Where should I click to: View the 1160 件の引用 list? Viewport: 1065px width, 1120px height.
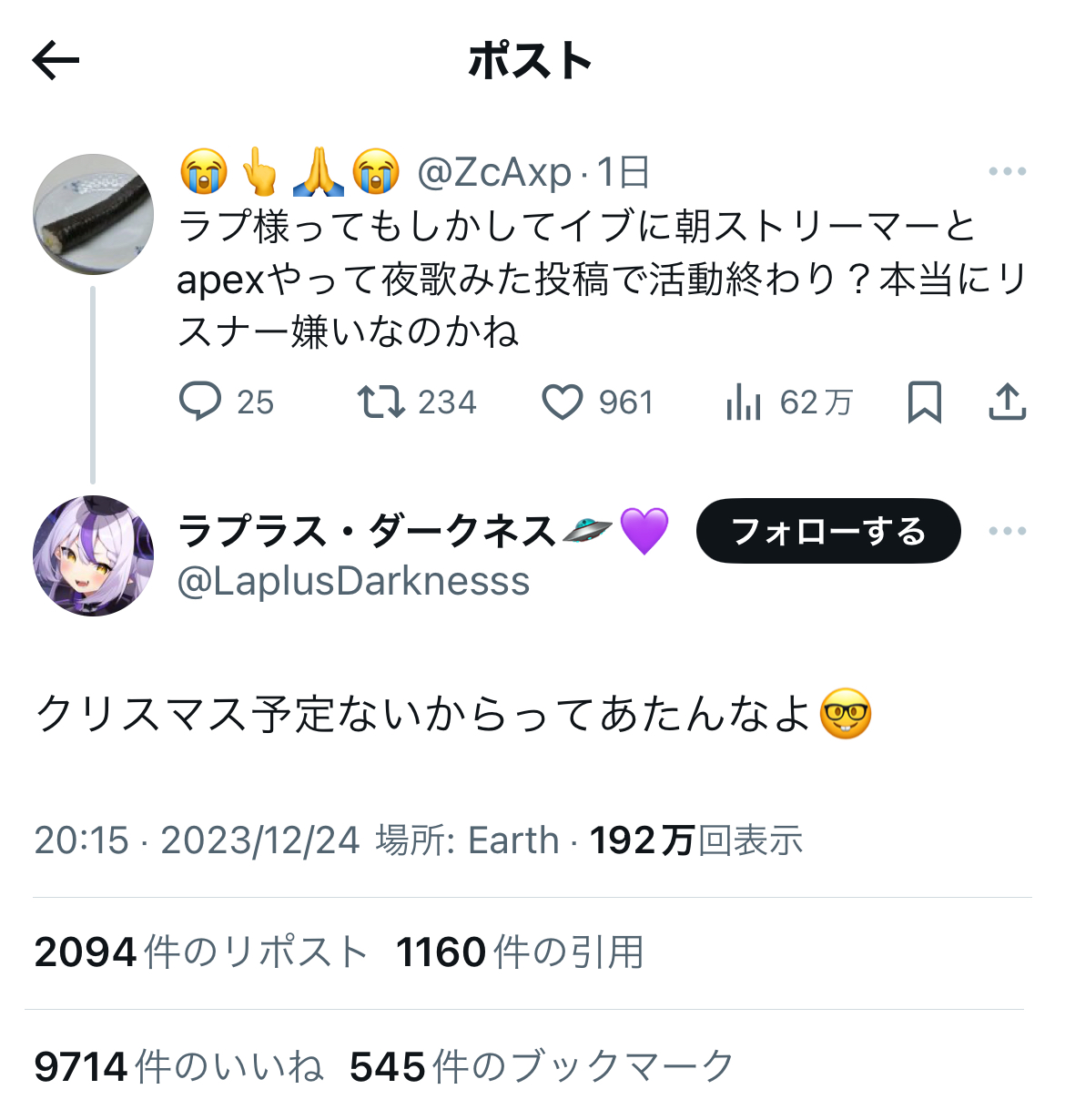[520, 952]
